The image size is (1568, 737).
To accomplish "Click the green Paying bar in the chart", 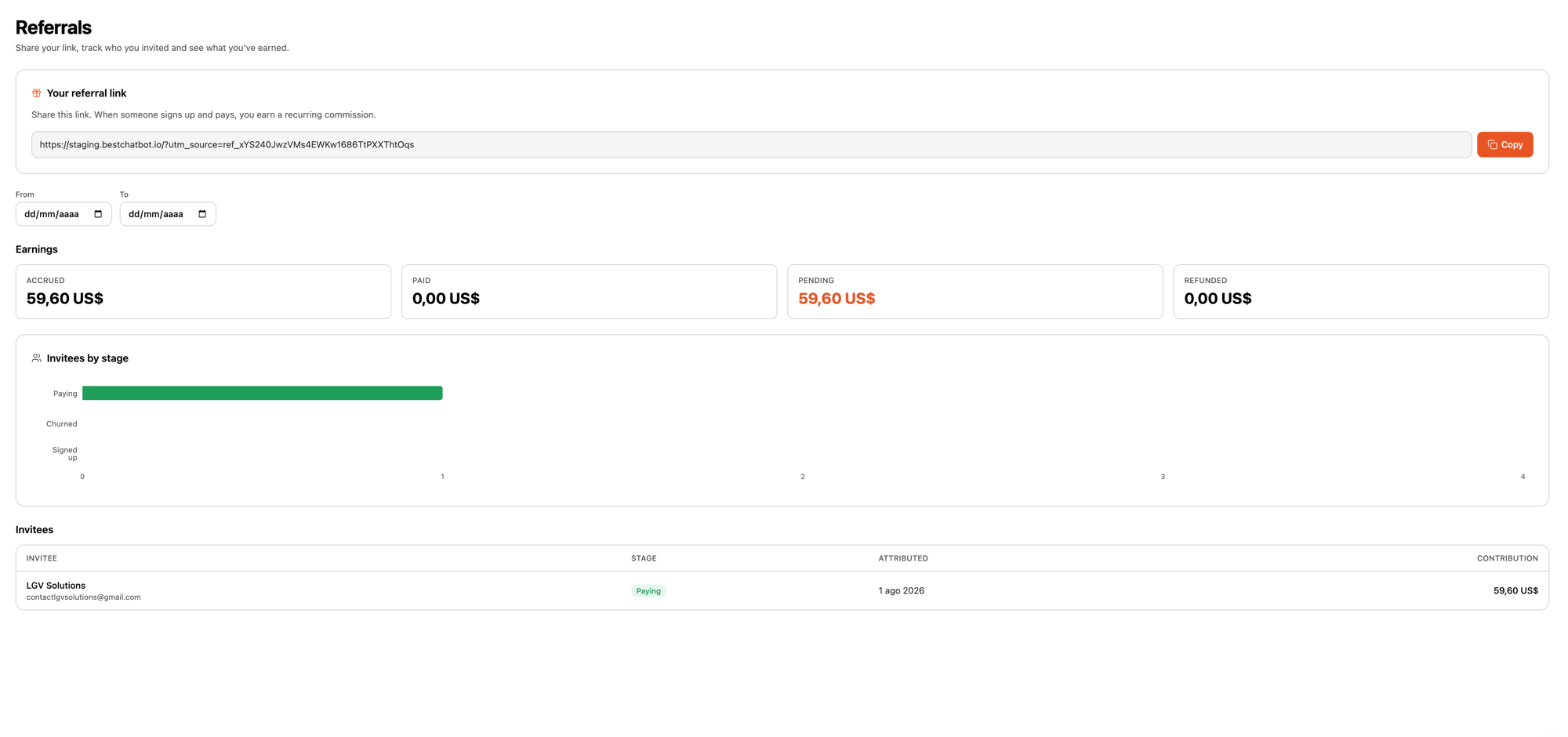I will (x=262, y=393).
